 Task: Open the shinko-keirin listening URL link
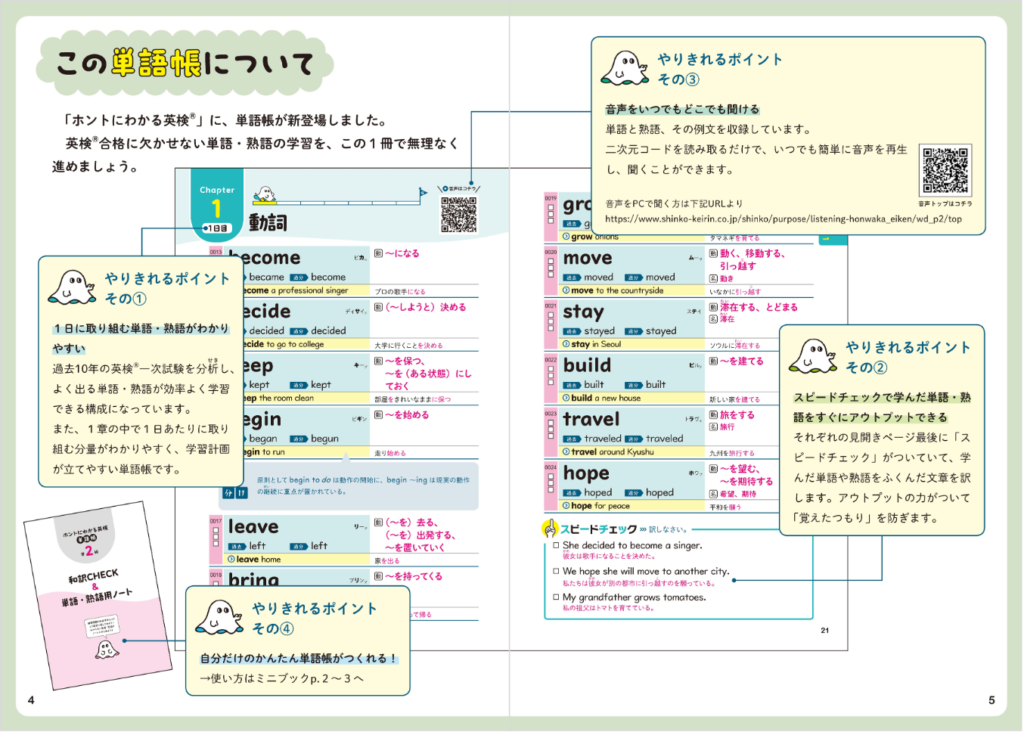[783, 217]
